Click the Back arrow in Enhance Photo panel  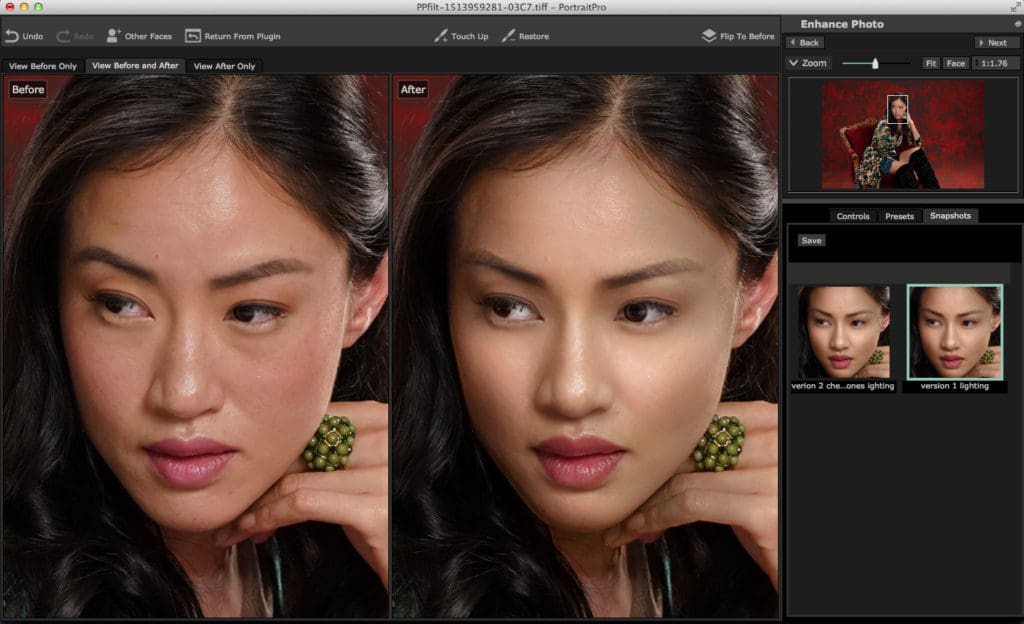pos(805,42)
